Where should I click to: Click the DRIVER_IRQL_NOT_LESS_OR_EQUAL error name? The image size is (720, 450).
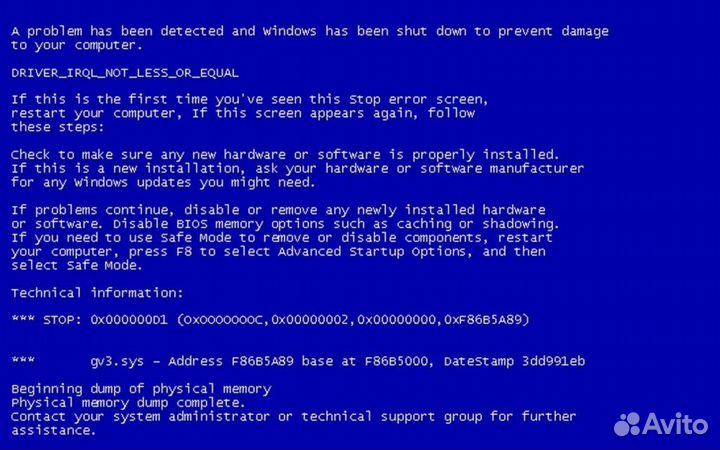pos(125,73)
